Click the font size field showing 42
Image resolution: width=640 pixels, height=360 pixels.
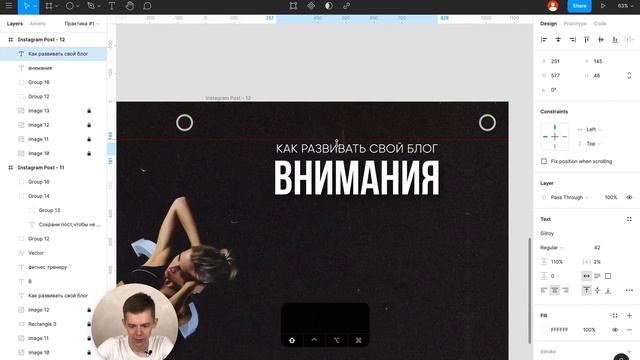coord(597,248)
